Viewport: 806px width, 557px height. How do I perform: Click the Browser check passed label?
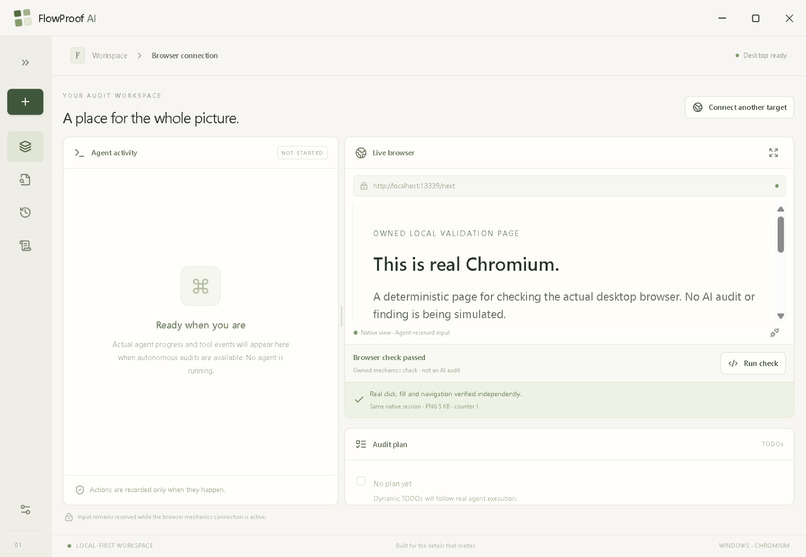click(x=389, y=357)
